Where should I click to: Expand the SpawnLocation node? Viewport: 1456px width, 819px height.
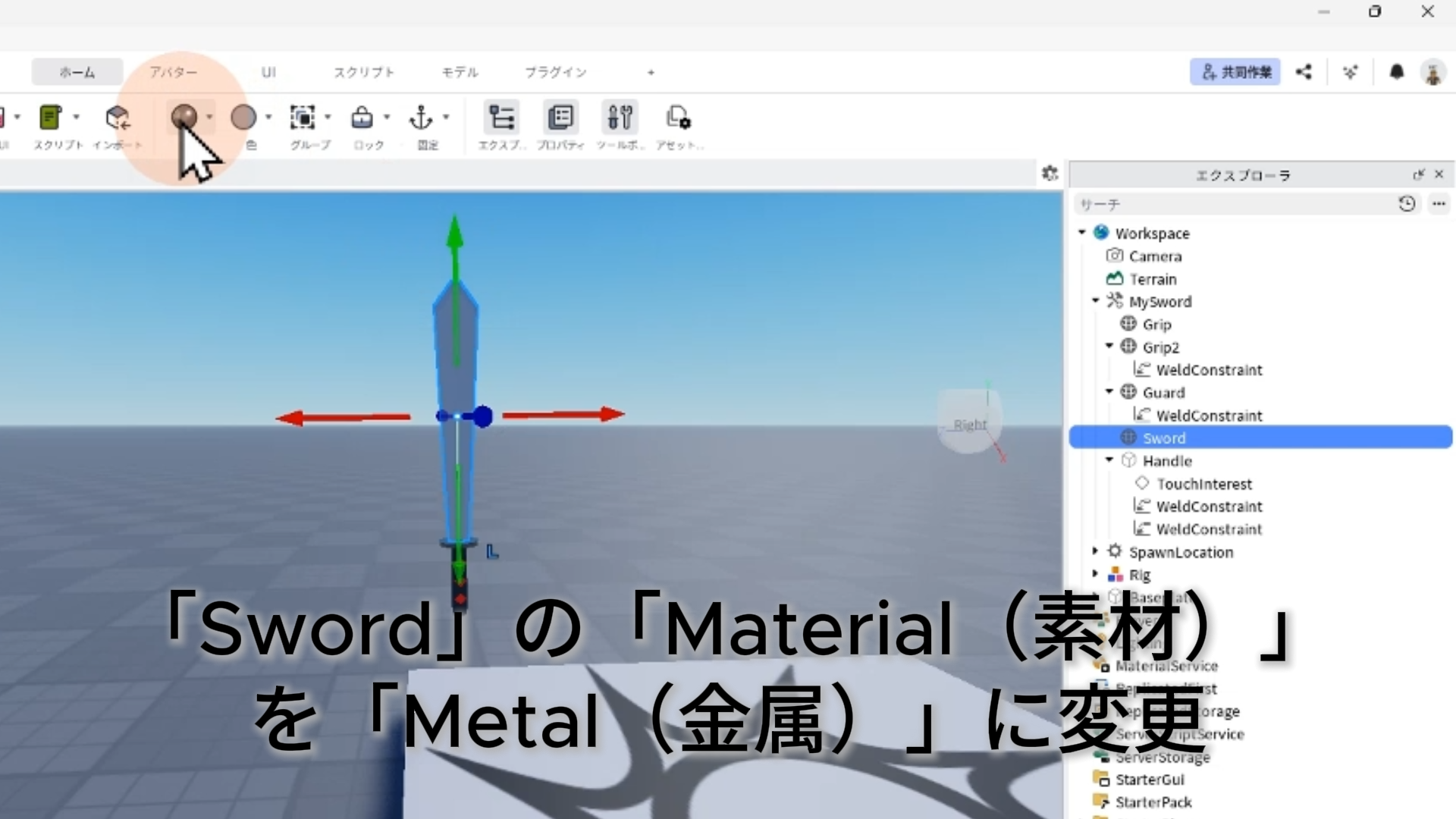pyautogui.click(x=1095, y=551)
